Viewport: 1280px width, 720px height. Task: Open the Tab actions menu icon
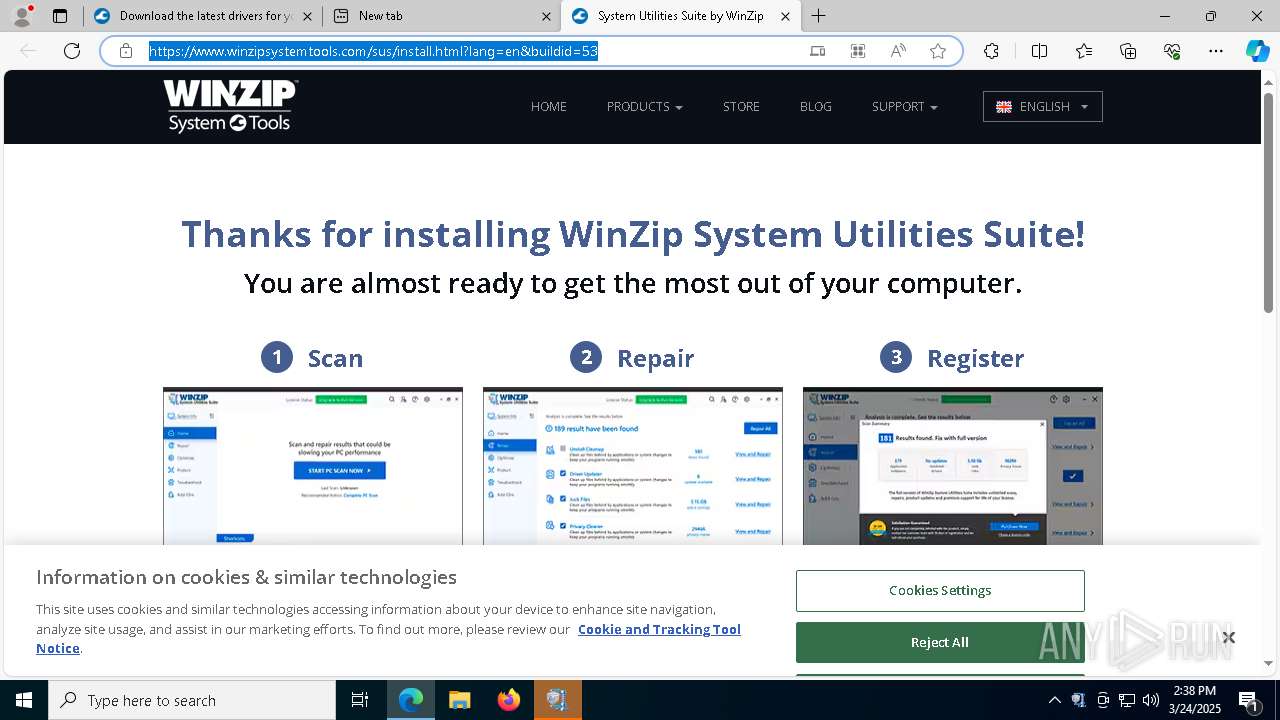point(60,16)
